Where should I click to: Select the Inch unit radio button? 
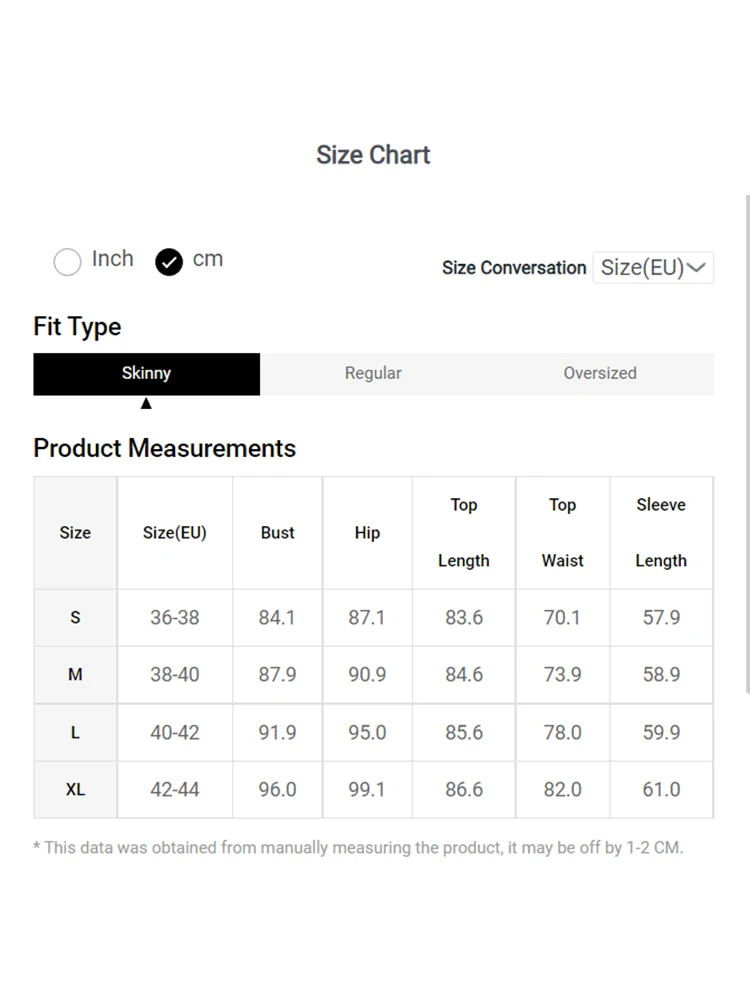click(67, 262)
